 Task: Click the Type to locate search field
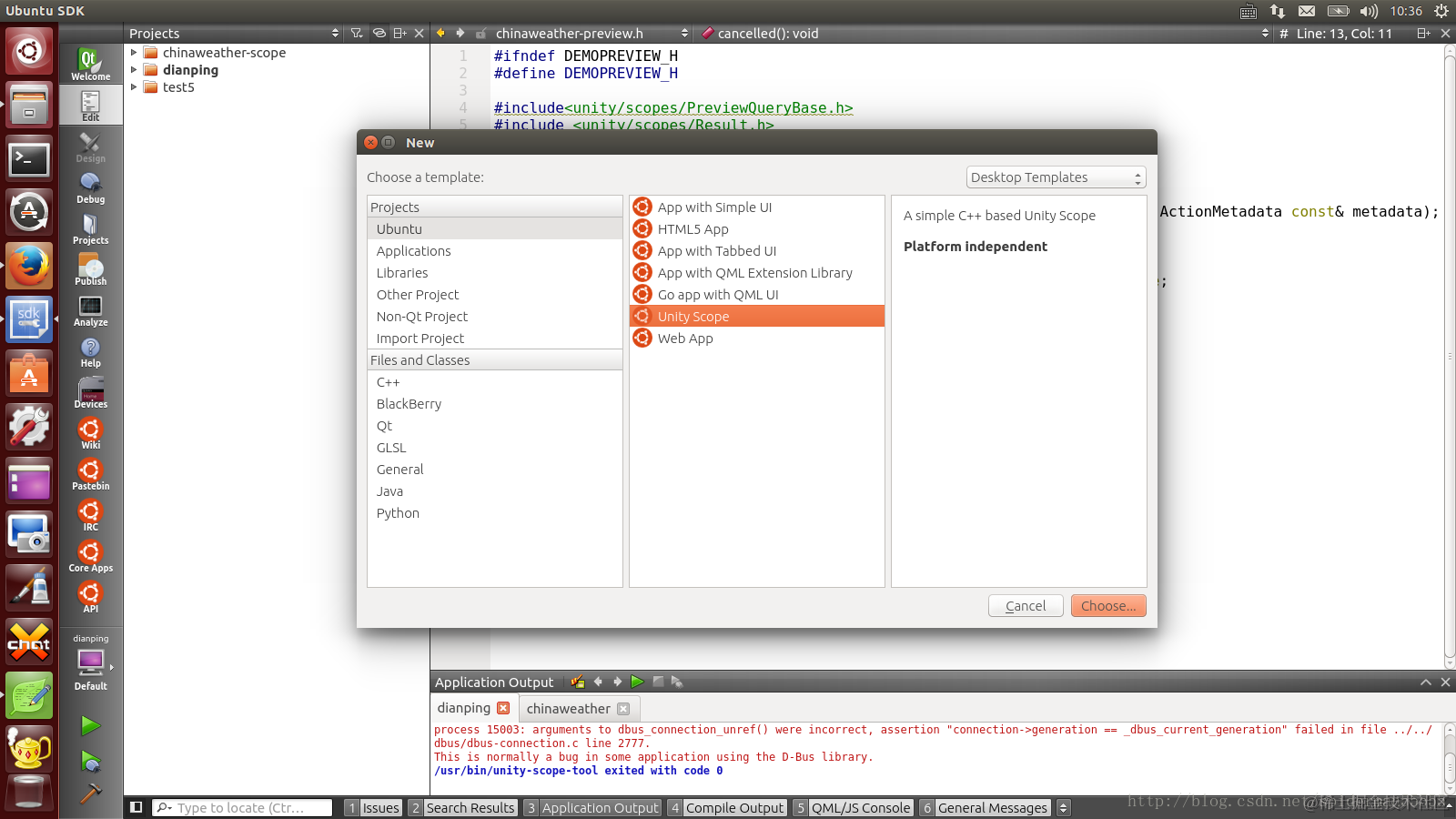click(x=242, y=808)
